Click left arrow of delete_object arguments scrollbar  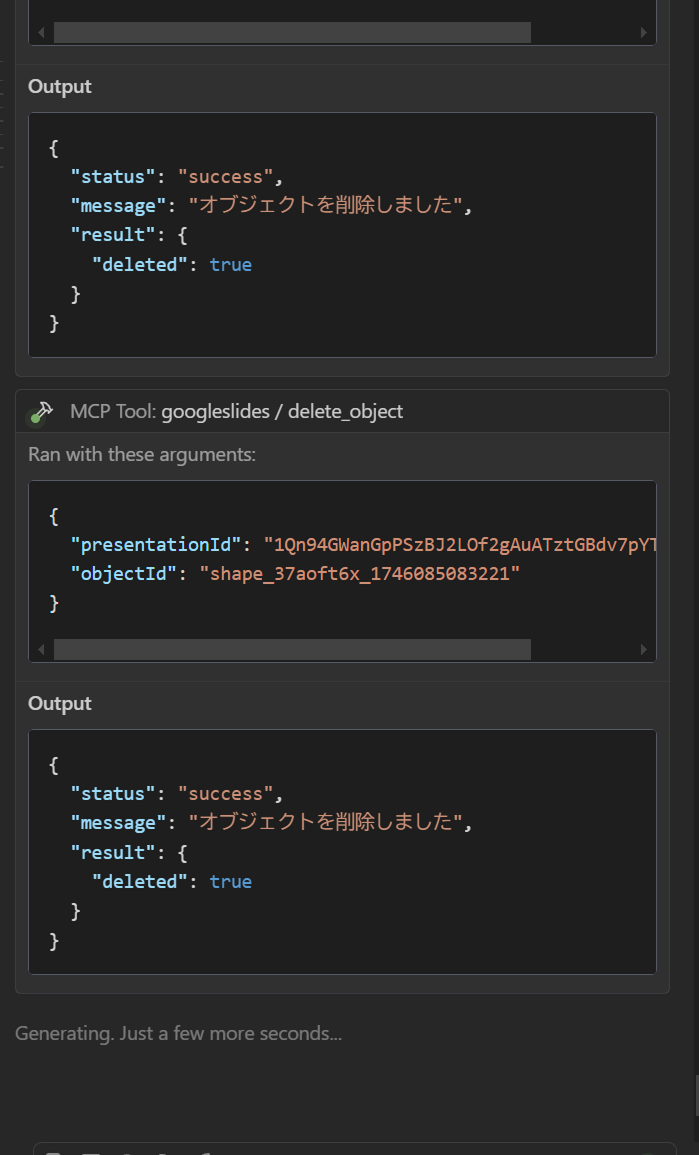(41, 650)
